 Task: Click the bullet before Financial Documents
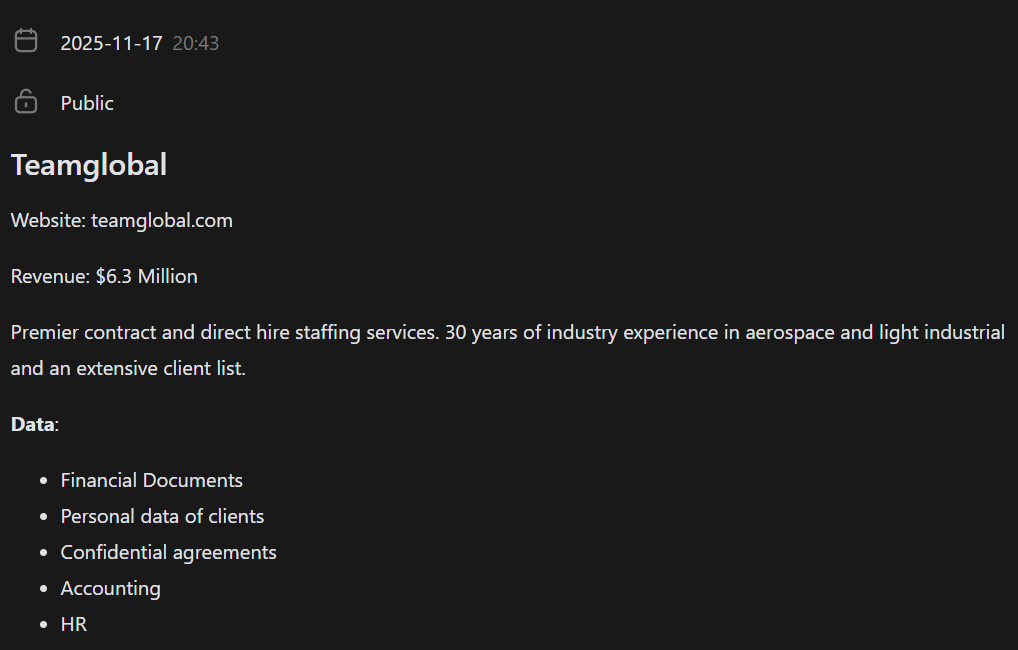[43, 481]
